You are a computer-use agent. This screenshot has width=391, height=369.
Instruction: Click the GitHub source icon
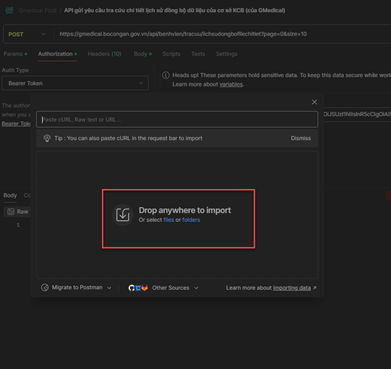point(131,288)
